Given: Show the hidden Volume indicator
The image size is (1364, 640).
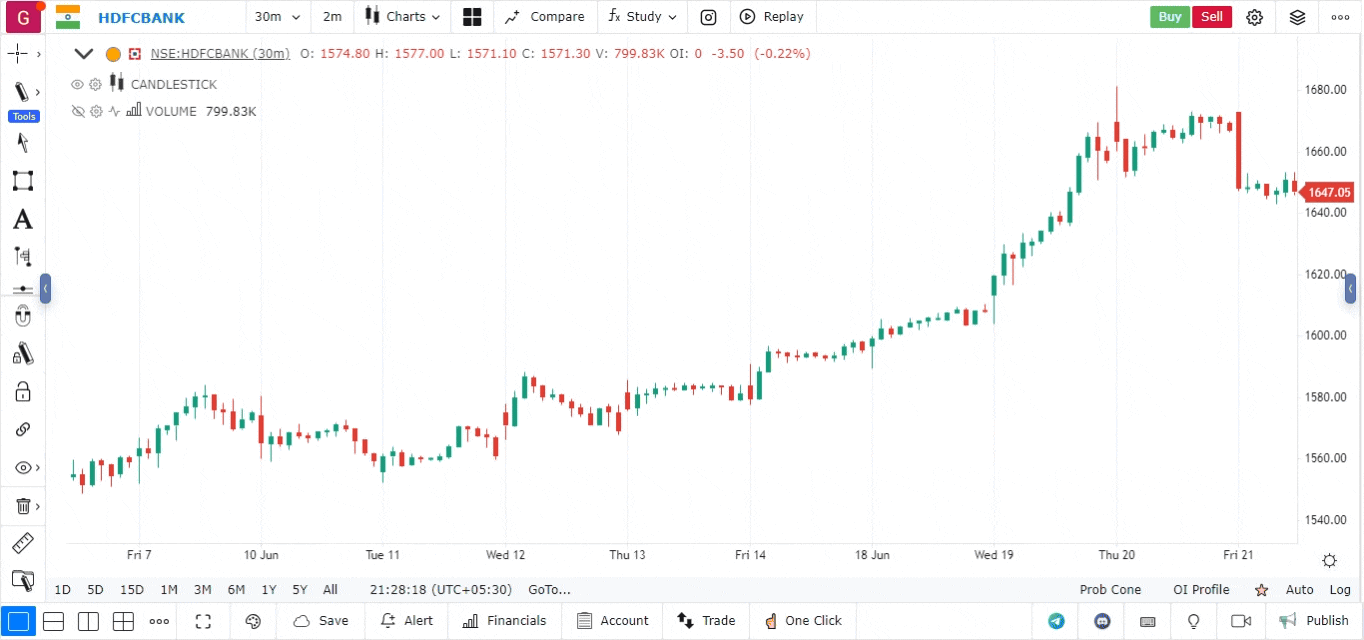Looking at the screenshot, I should pyautogui.click(x=77, y=112).
